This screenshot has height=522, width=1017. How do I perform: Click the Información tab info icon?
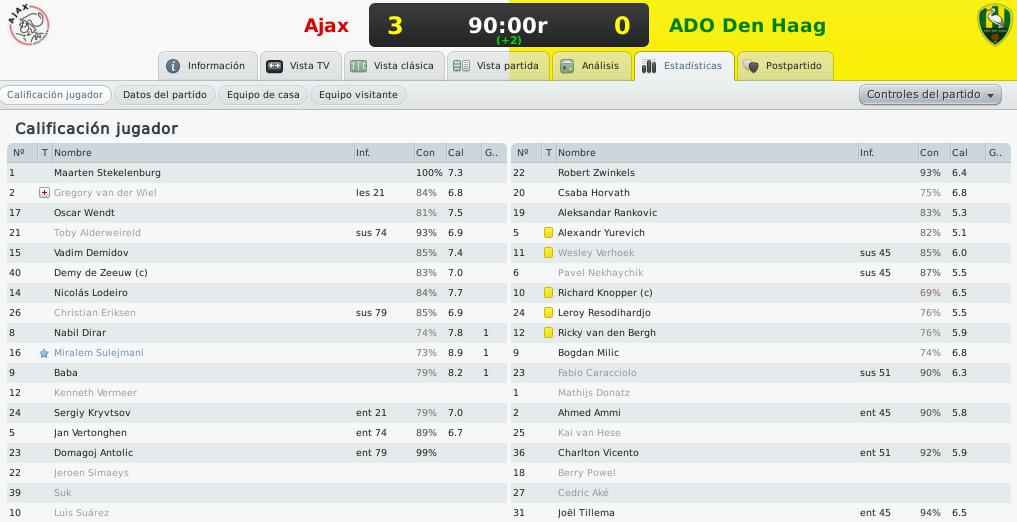pyautogui.click(x=173, y=66)
